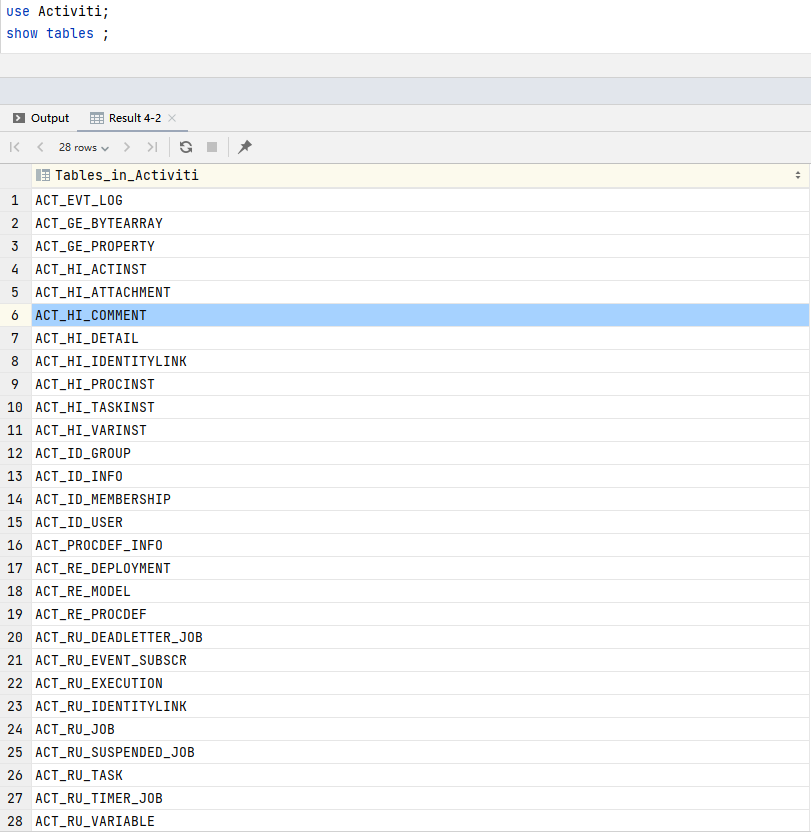Select the ACT_ID_INFO cell
This screenshot has width=811, height=832.
coord(420,476)
